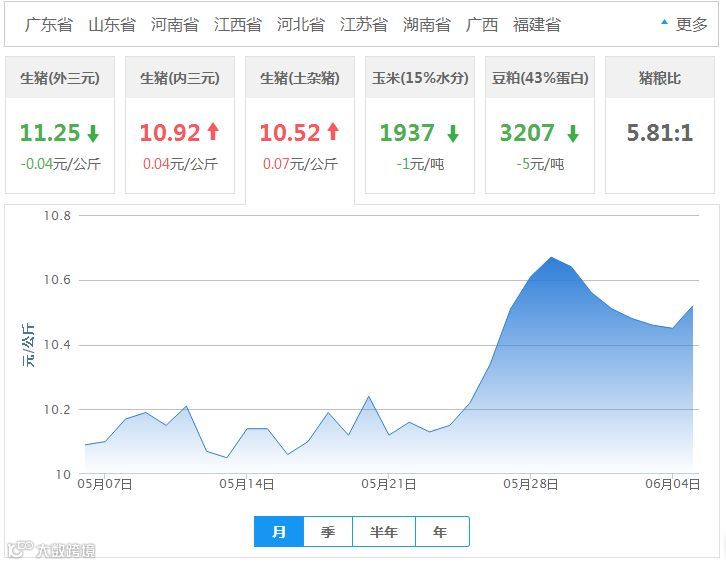Open 江苏省 province data

tap(363, 25)
